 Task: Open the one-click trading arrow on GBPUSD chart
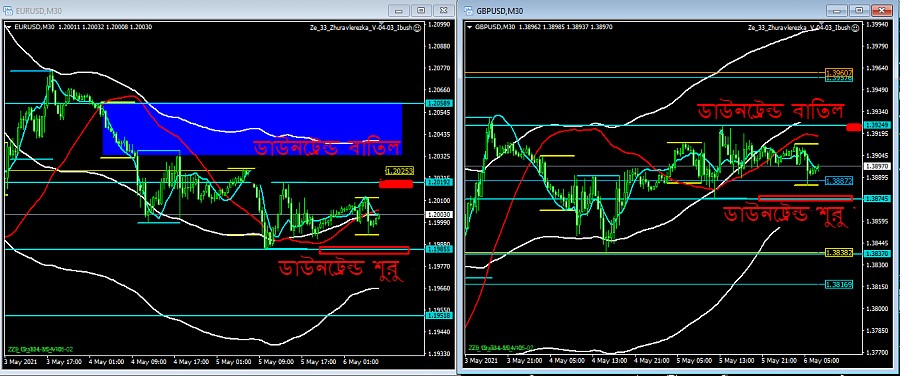[x=470, y=27]
